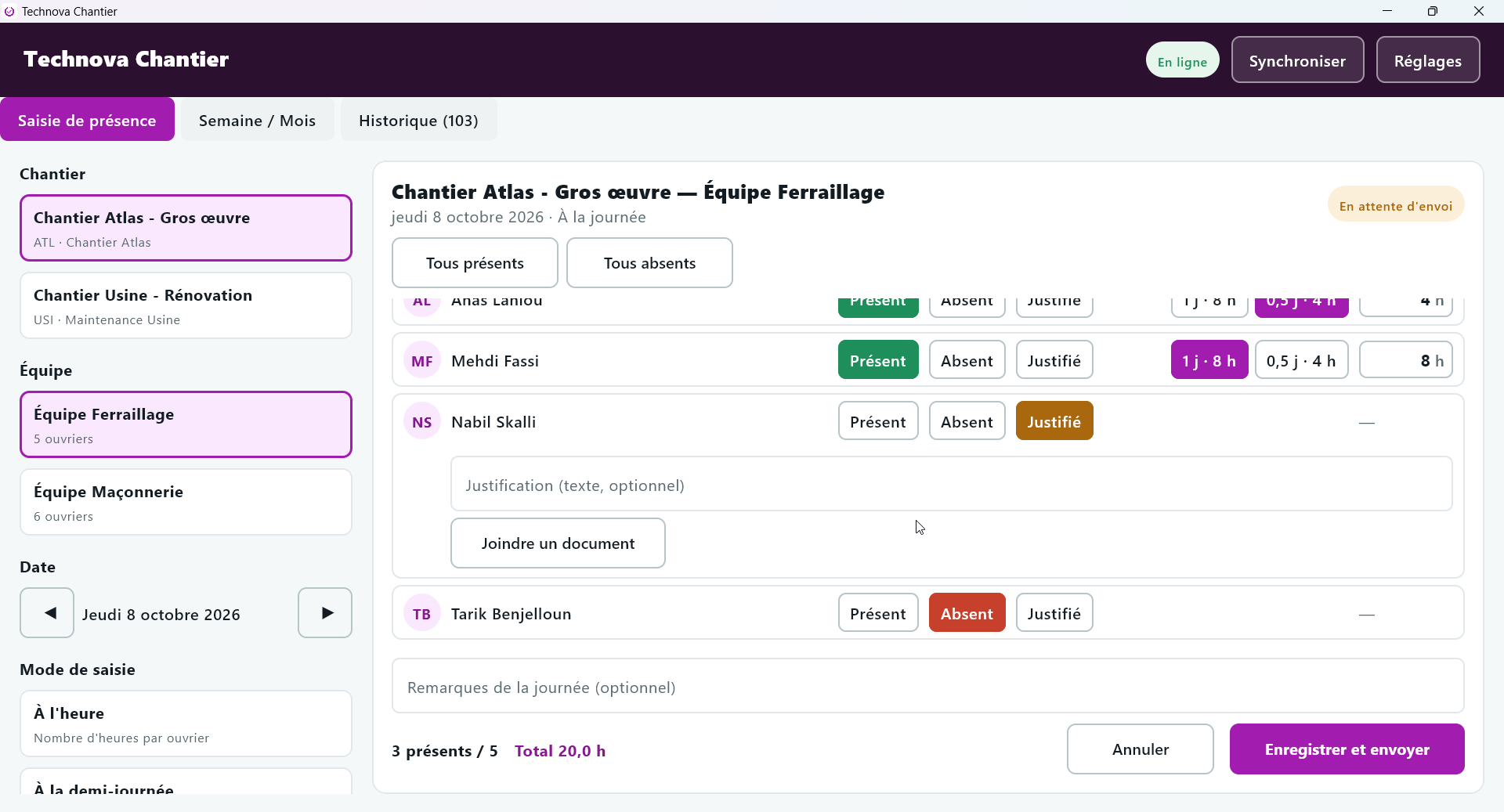1504x812 pixels.
Task: Click the TB avatar for Tarik Benjelloun
Action: coord(422,614)
